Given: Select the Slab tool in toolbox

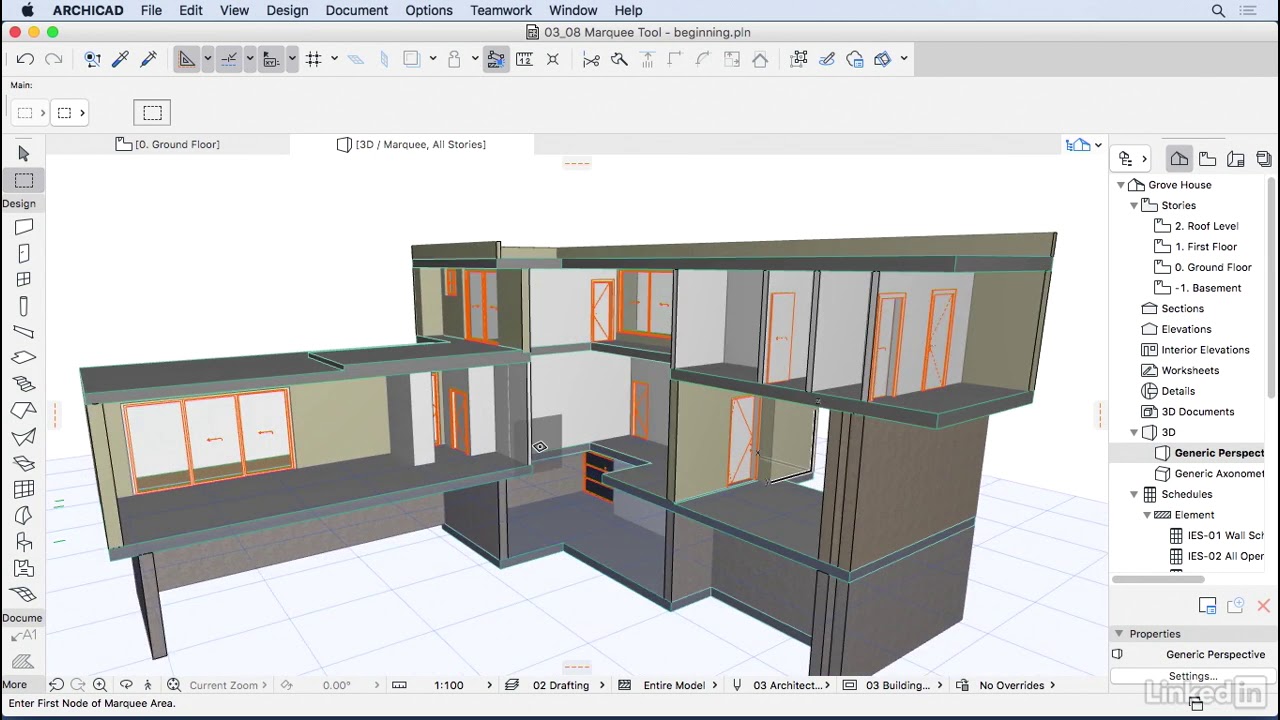Looking at the screenshot, I should coord(24,358).
